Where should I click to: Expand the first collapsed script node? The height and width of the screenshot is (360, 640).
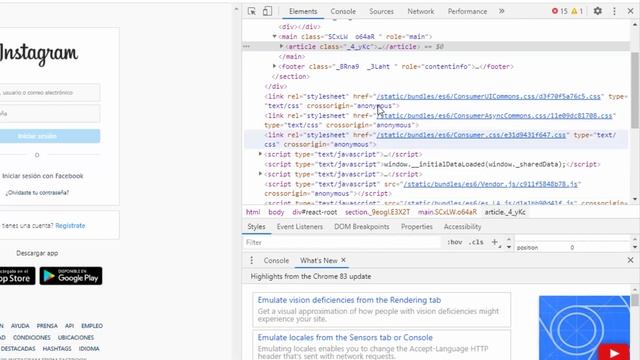(x=260, y=154)
